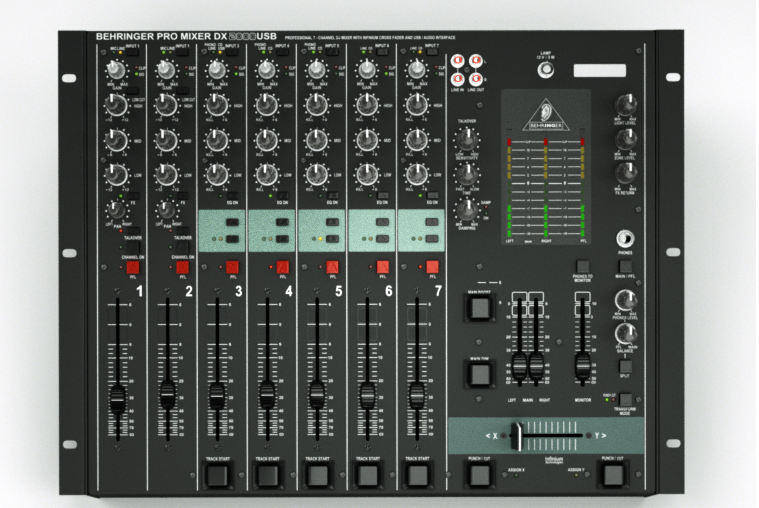Click channel 1 LOW EQ knob
Image resolution: width=759 pixels, height=508 pixels.
[x=116, y=175]
